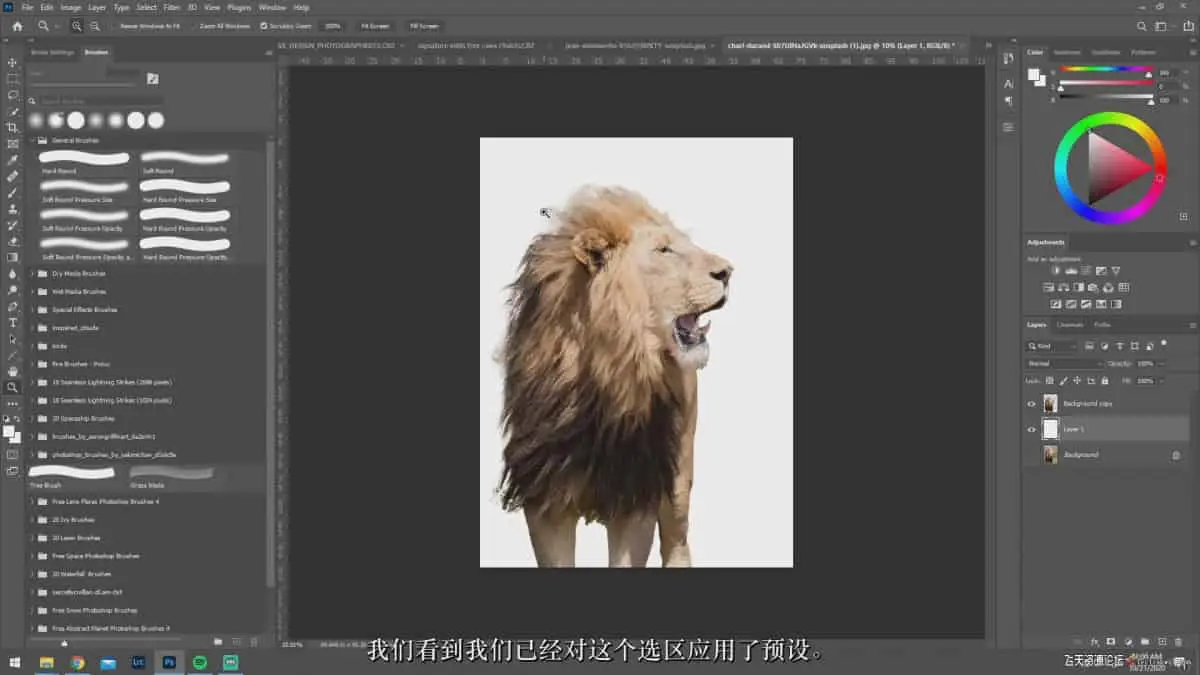Open Photoshop from Windows taskbar
Image resolution: width=1200 pixels, height=675 pixels.
point(169,662)
